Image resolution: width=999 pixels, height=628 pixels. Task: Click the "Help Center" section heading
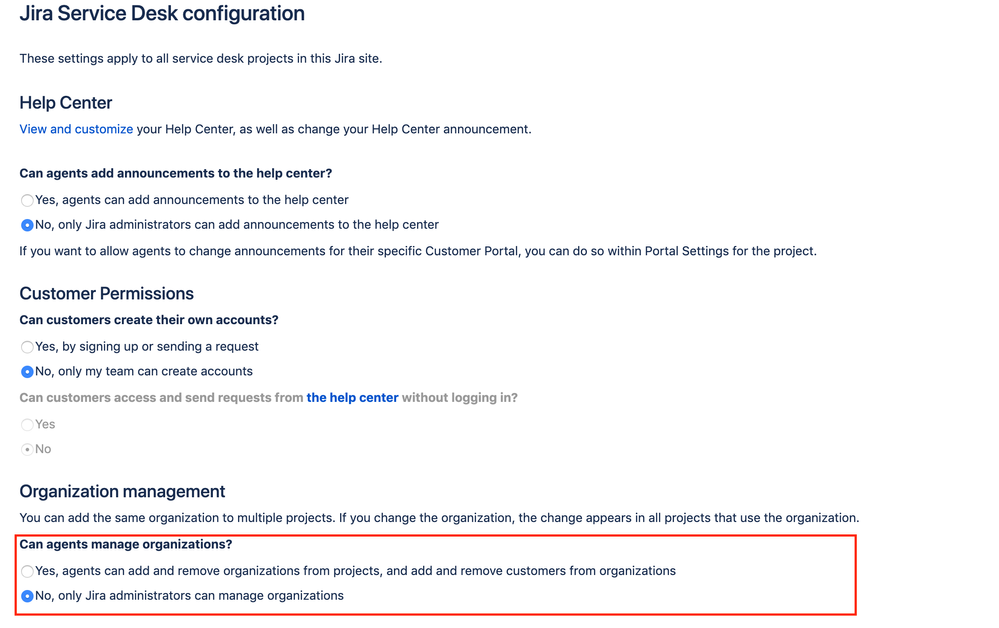pyautogui.click(x=65, y=102)
